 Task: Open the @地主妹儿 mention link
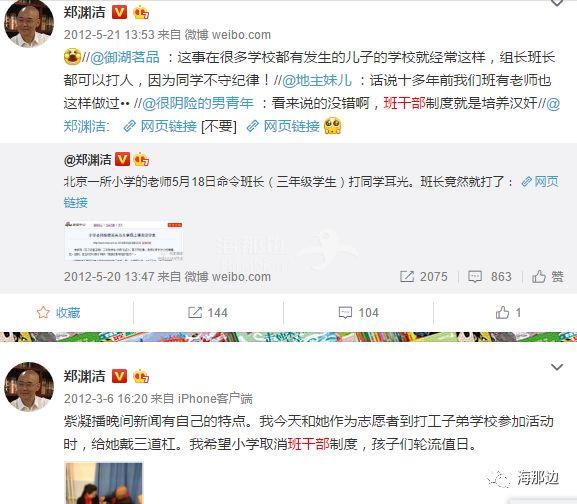pos(317,81)
